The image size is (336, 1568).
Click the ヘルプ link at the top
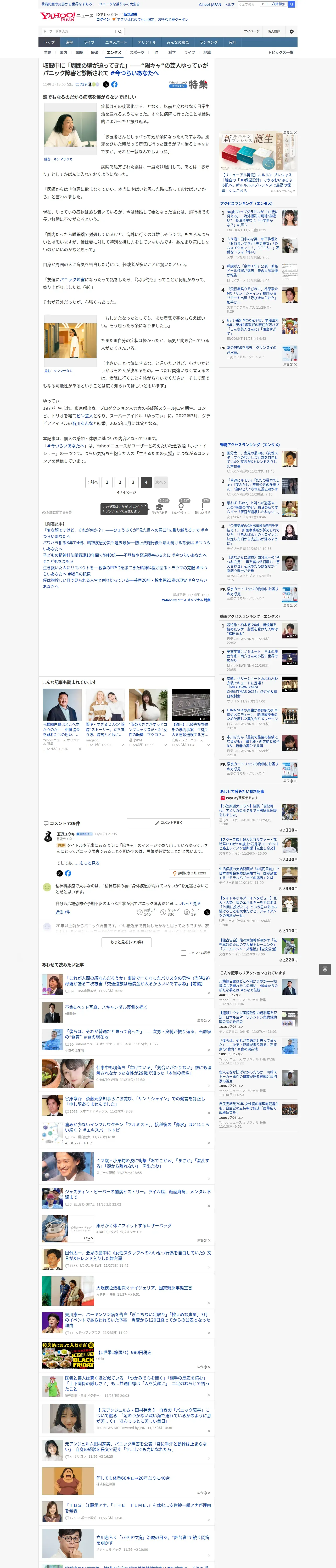click(x=229, y=4)
